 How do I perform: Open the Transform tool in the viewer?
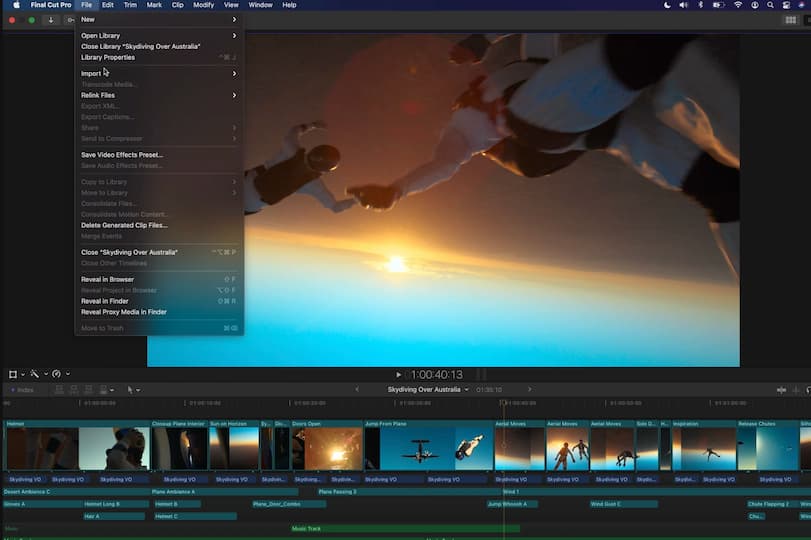click(14, 374)
